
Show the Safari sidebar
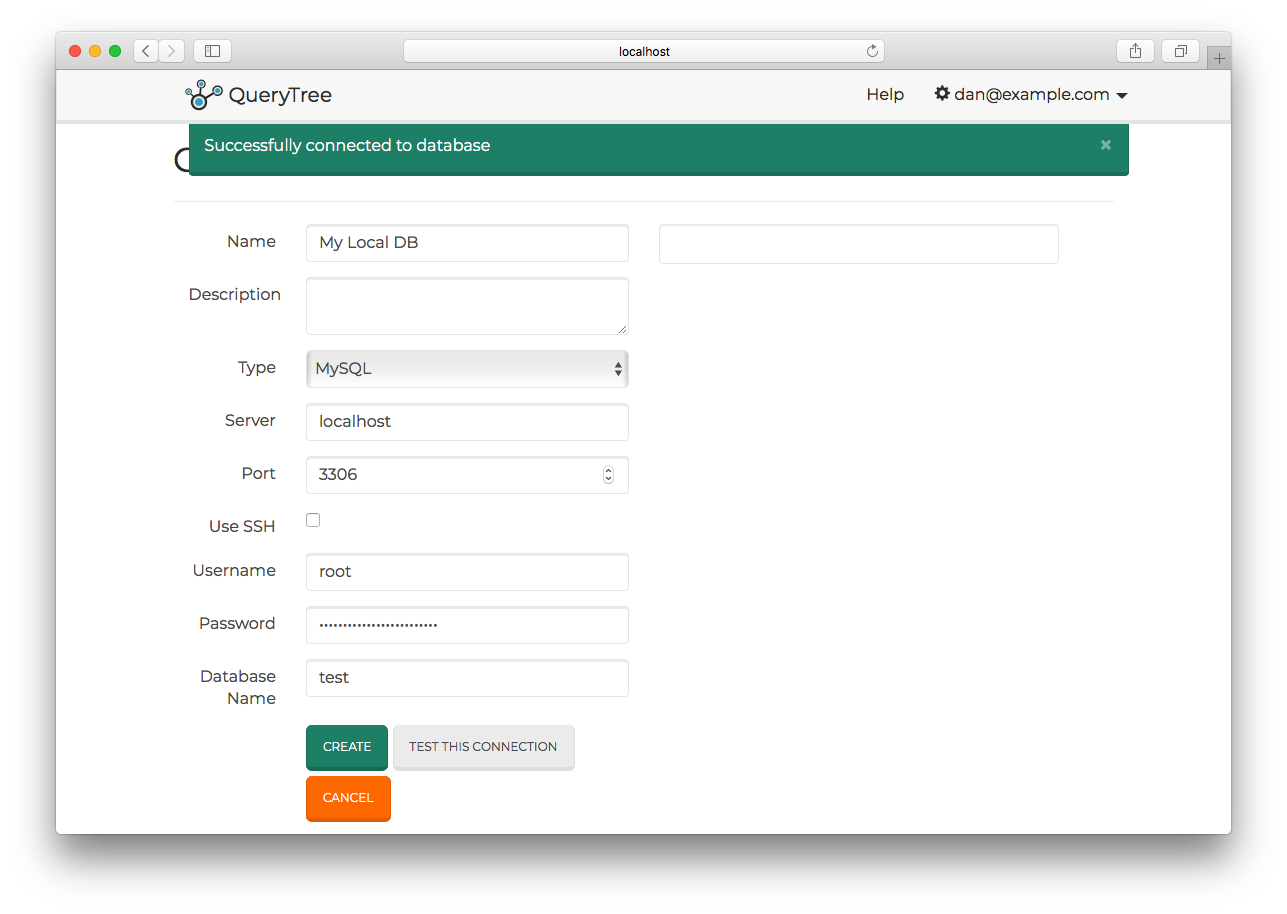[x=212, y=51]
